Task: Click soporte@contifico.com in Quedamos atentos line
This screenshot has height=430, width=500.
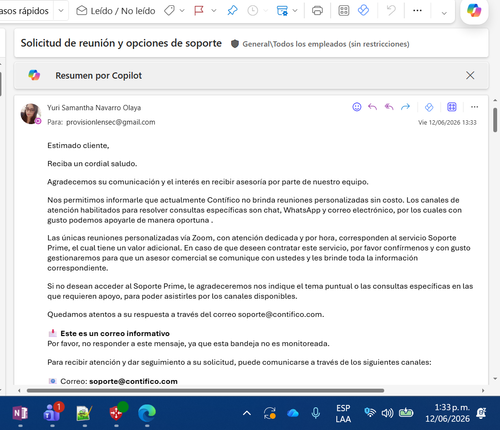Action: click(280, 314)
